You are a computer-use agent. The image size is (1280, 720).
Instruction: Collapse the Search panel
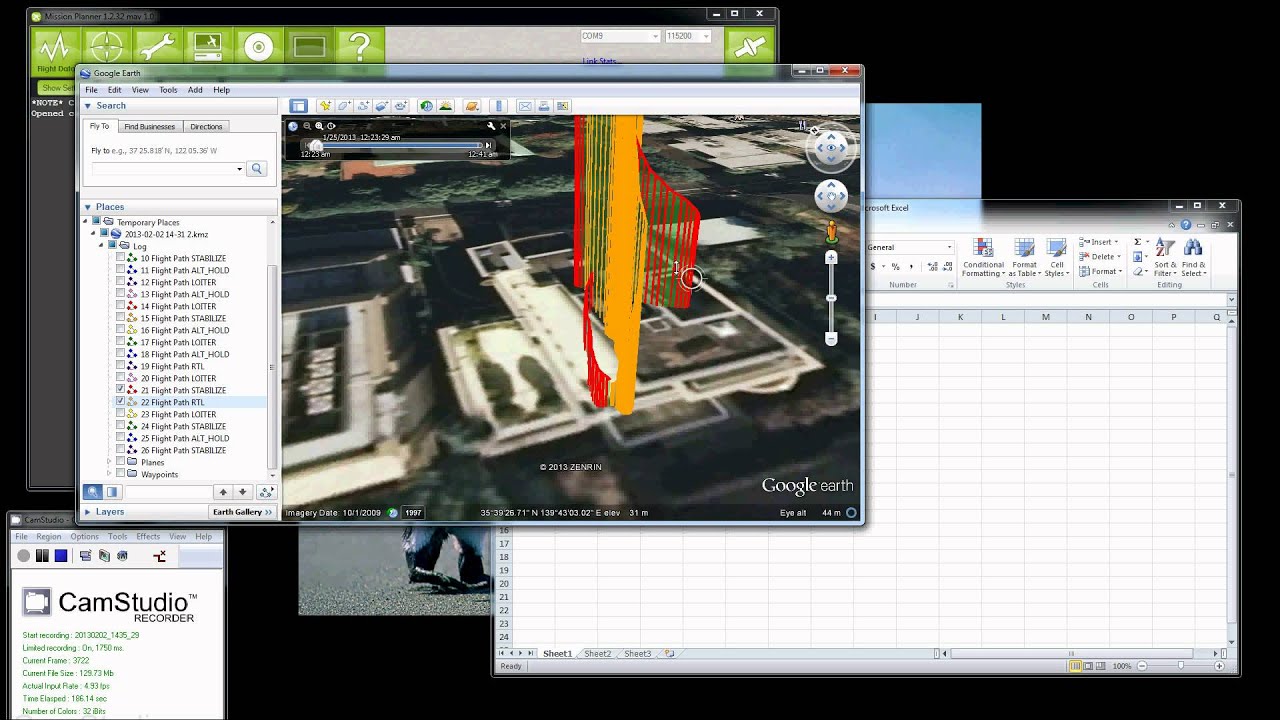click(88, 106)
